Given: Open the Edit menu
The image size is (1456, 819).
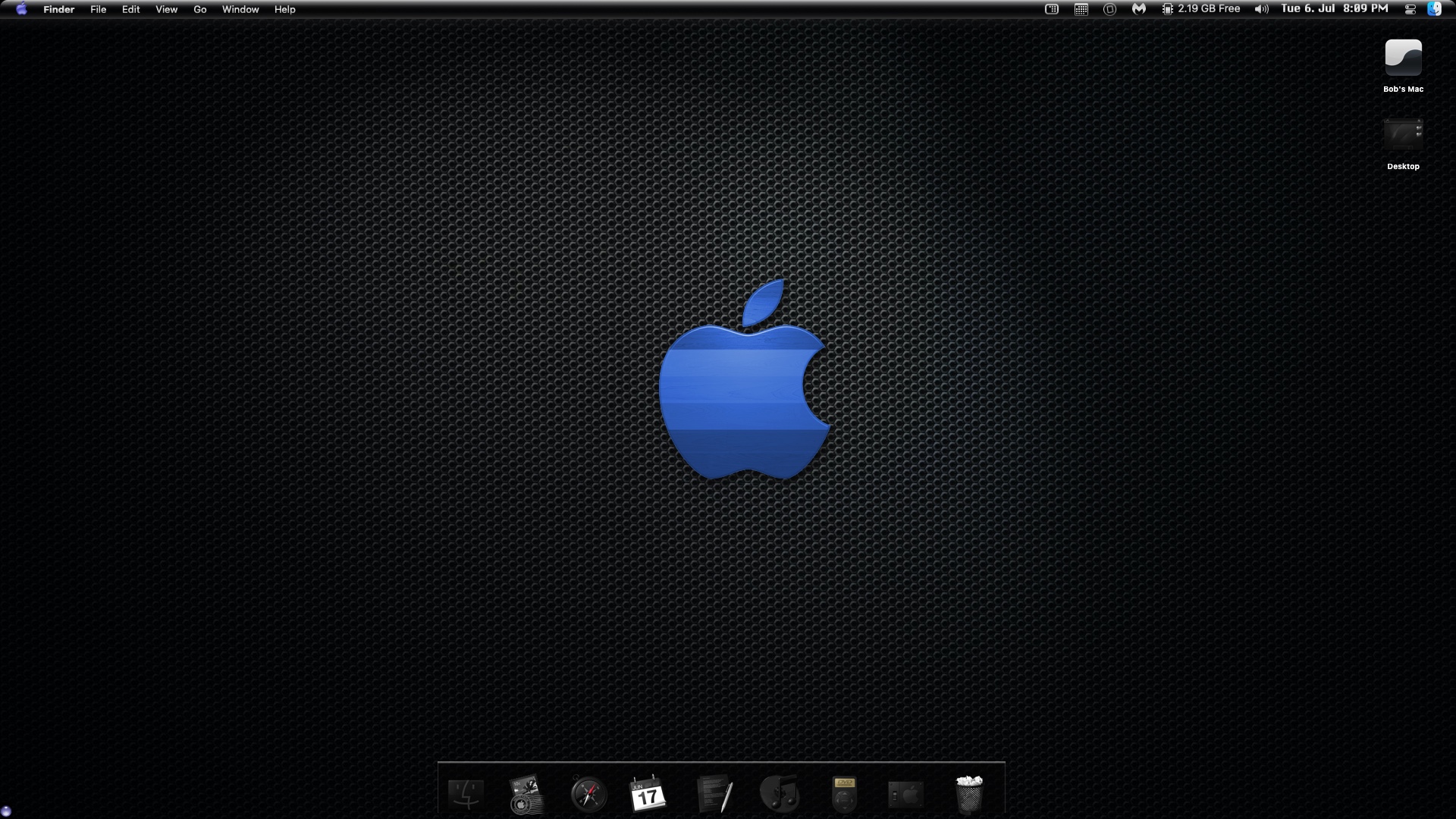Looking at the screenshot, I should click(130, 9).
